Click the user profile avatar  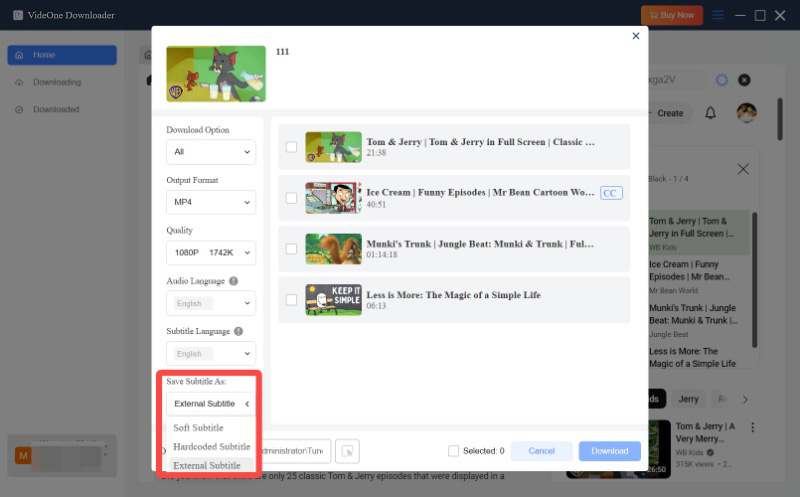click(746, 113)
